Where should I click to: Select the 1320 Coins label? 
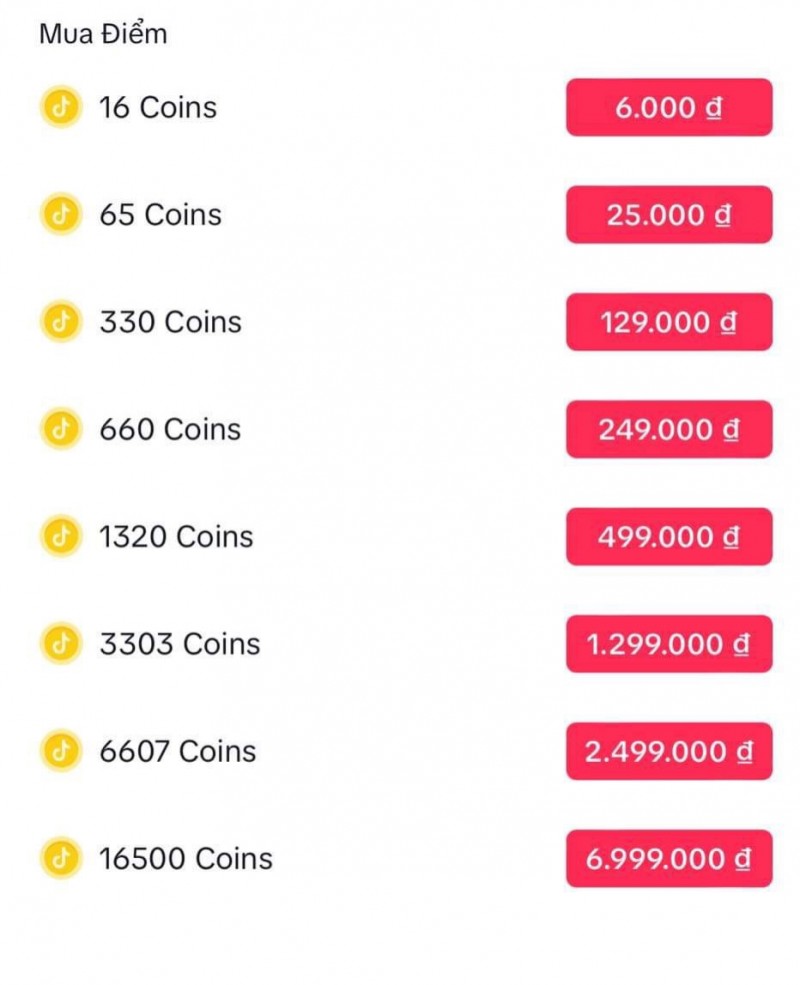tap(176, 537)
